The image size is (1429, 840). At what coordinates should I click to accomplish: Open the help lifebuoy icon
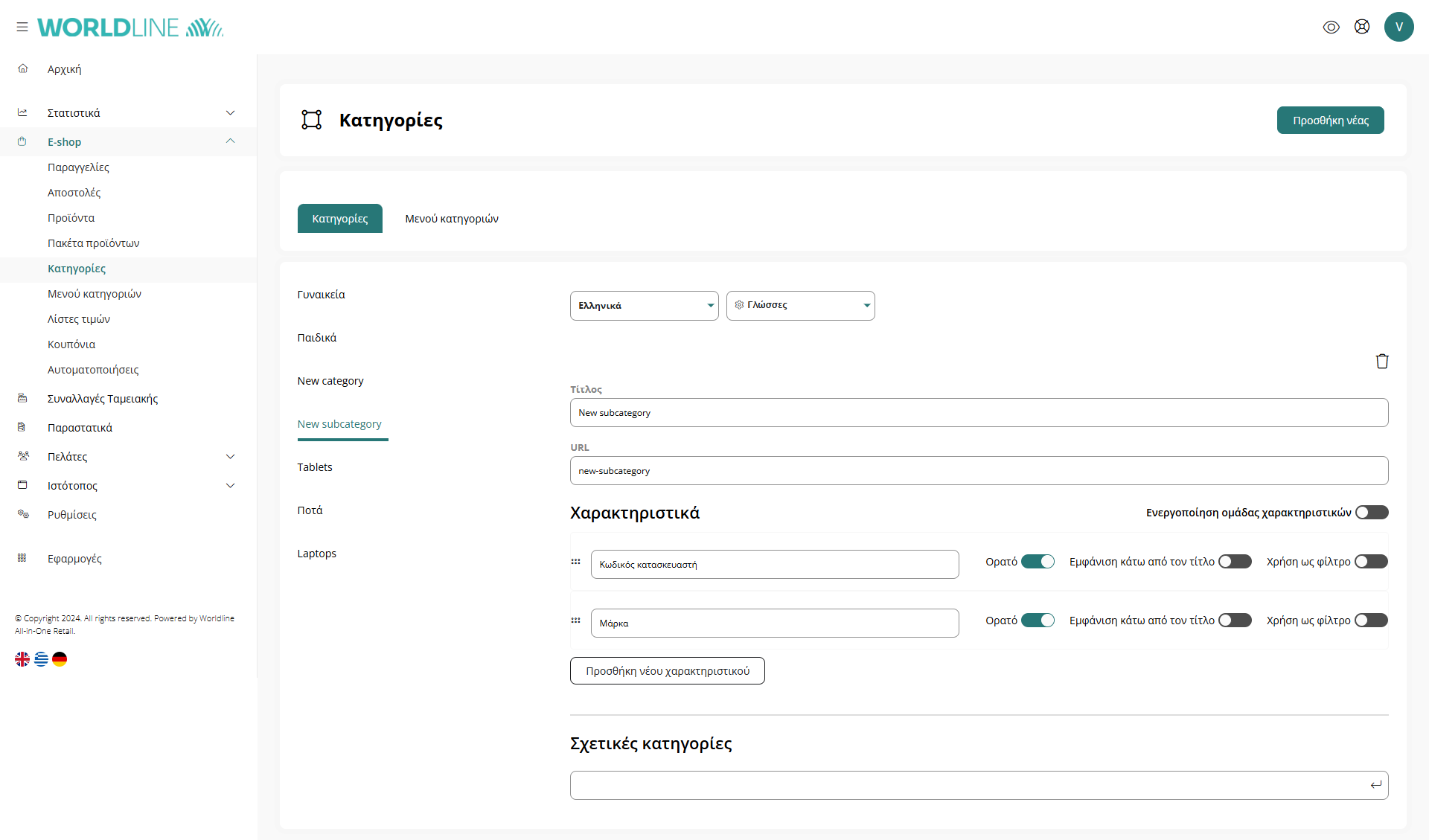coord(1361,27)
